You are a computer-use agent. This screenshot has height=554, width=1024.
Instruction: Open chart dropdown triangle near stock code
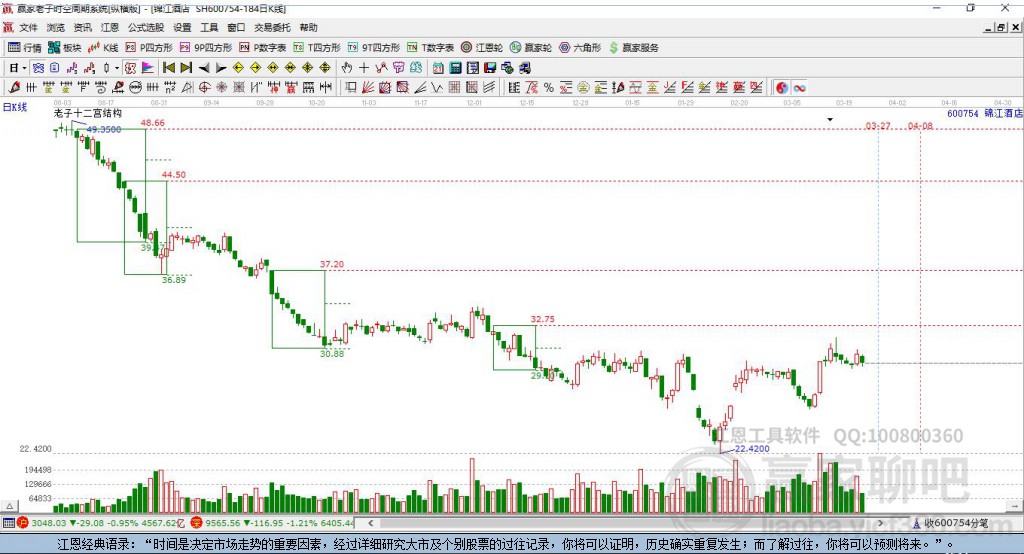[830, 120]
